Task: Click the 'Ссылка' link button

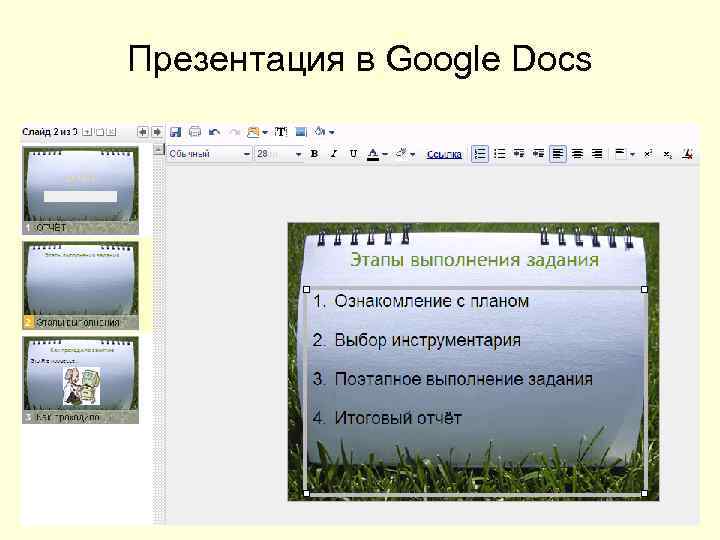Action: (444, 154)
